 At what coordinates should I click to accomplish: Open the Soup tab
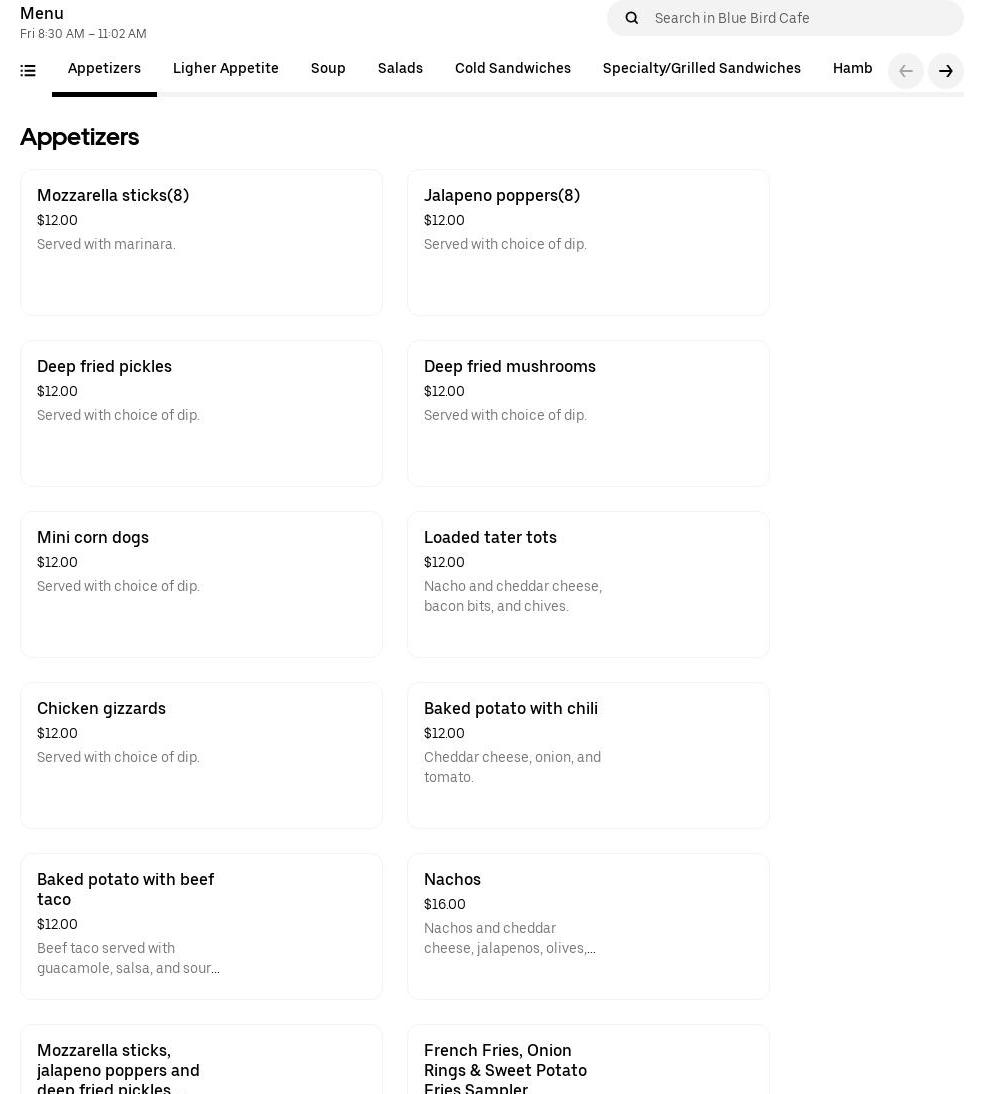[x=328, y=69]
